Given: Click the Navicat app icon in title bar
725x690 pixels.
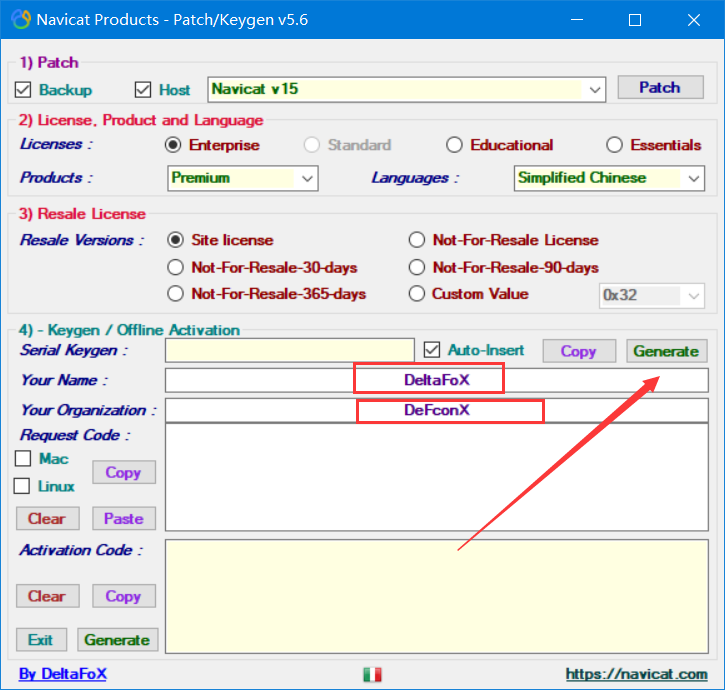Looking at the screenshot, I should (x=21, y=19).
